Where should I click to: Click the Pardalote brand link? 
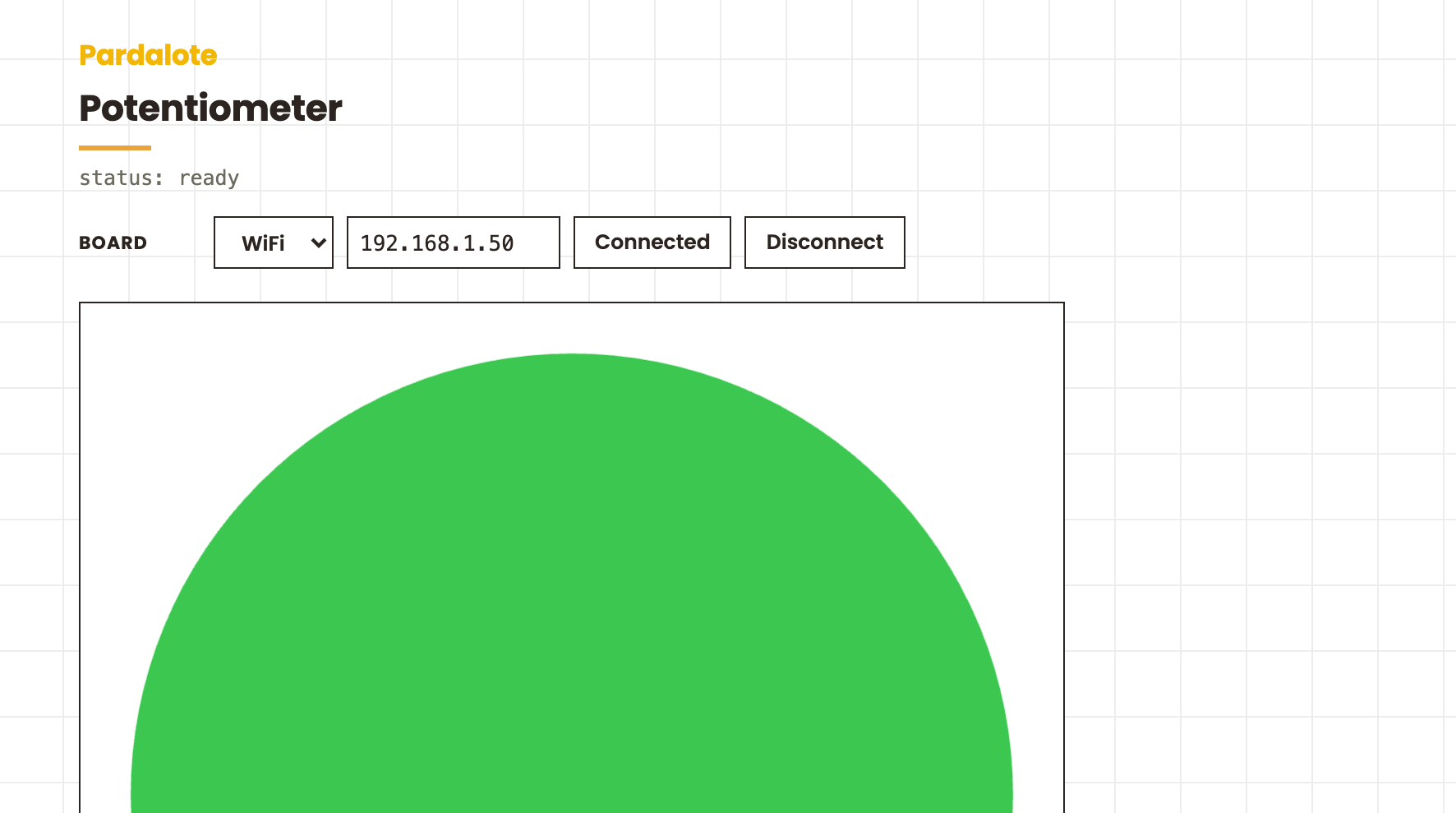(x=148, y=55)
